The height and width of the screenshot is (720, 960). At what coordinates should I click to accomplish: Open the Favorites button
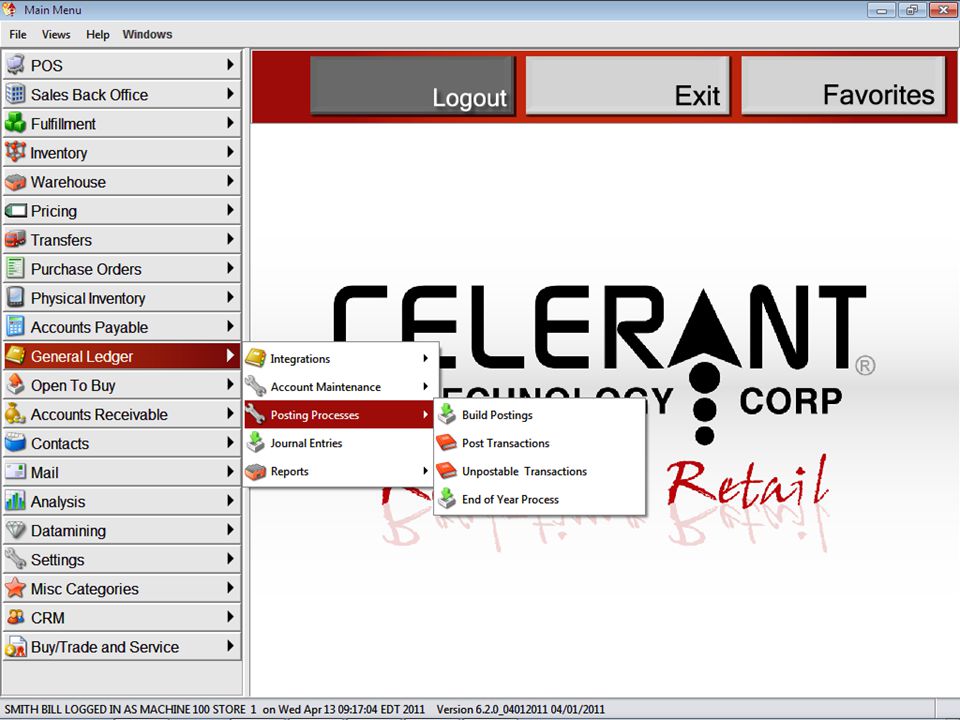pyautogui.click(x=843, y=85)
